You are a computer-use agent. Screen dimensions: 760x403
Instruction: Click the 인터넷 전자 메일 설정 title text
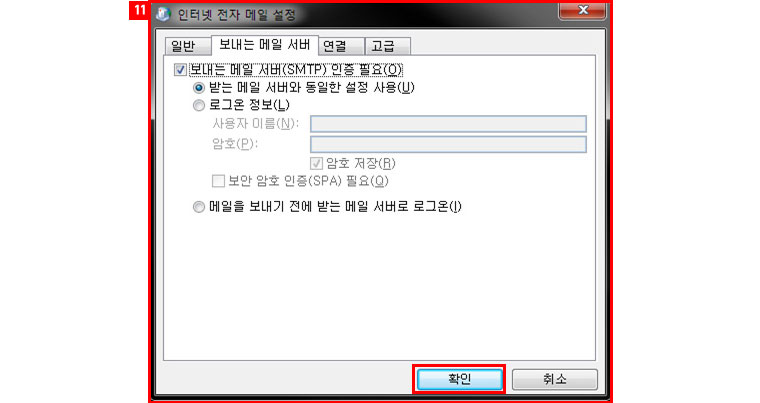click(x=236, y=15)
